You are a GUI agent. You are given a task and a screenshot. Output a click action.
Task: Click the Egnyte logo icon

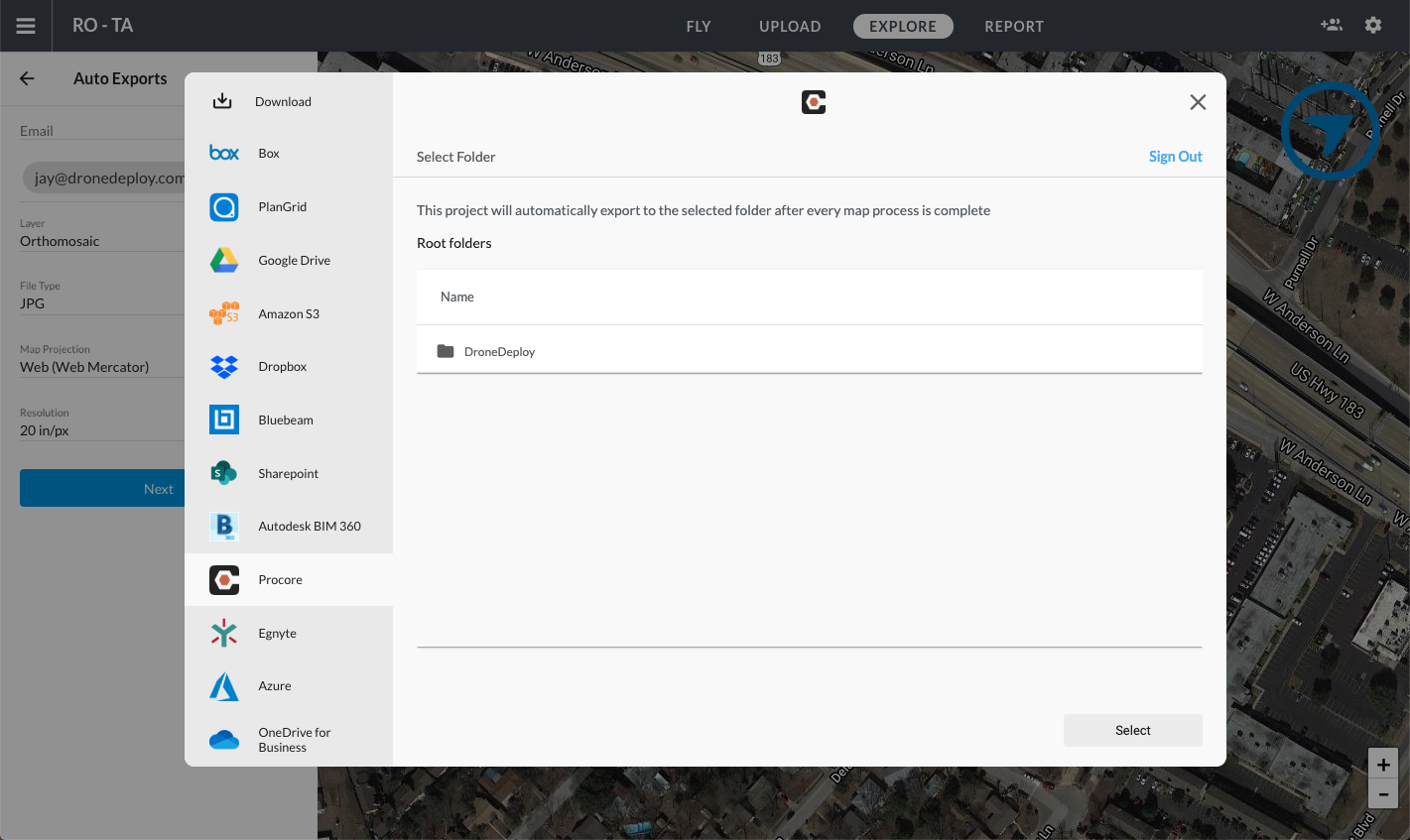(x=224, y=633)
